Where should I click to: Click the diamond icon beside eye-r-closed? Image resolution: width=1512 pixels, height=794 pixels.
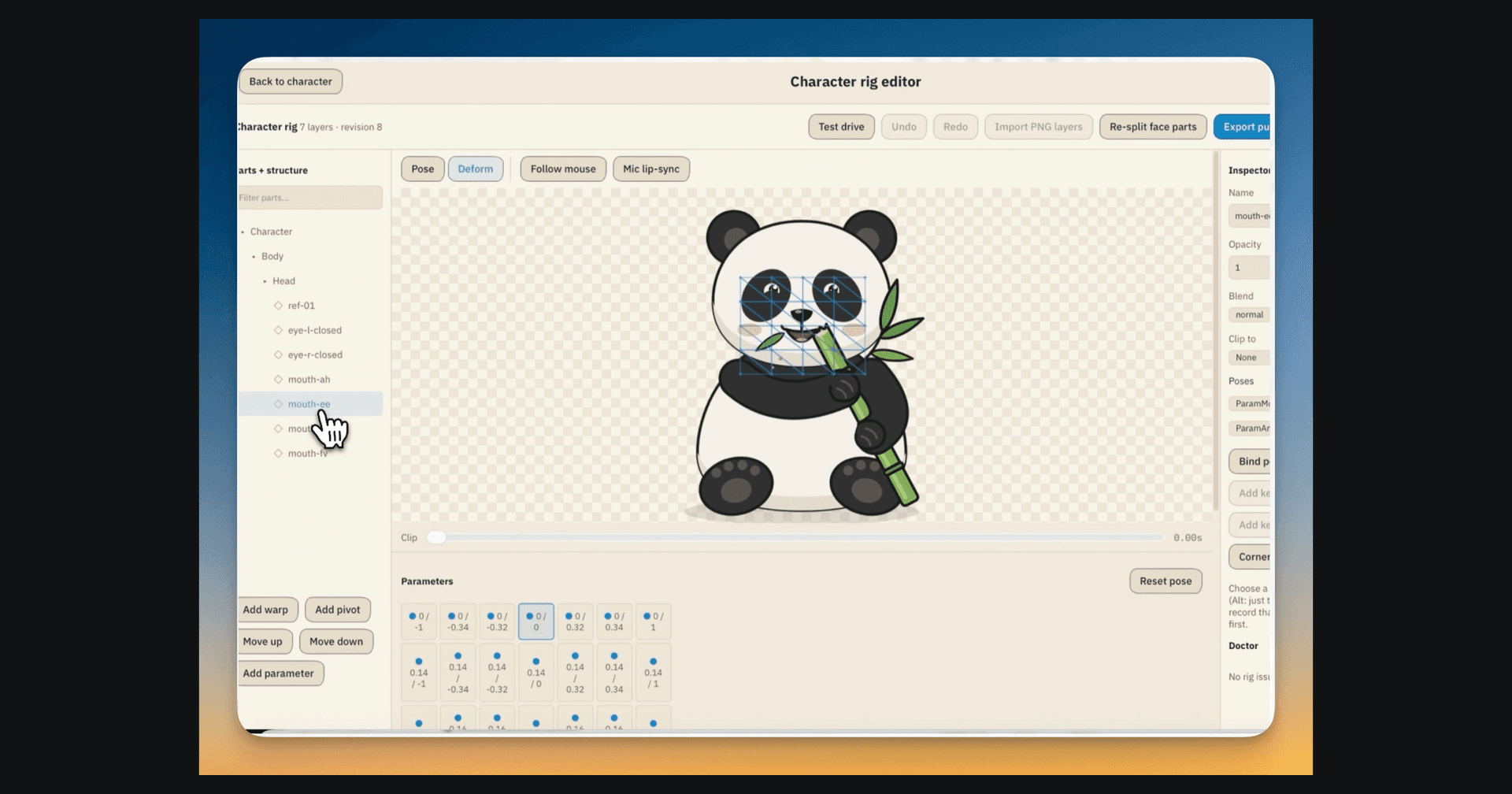tap(278, 354)
